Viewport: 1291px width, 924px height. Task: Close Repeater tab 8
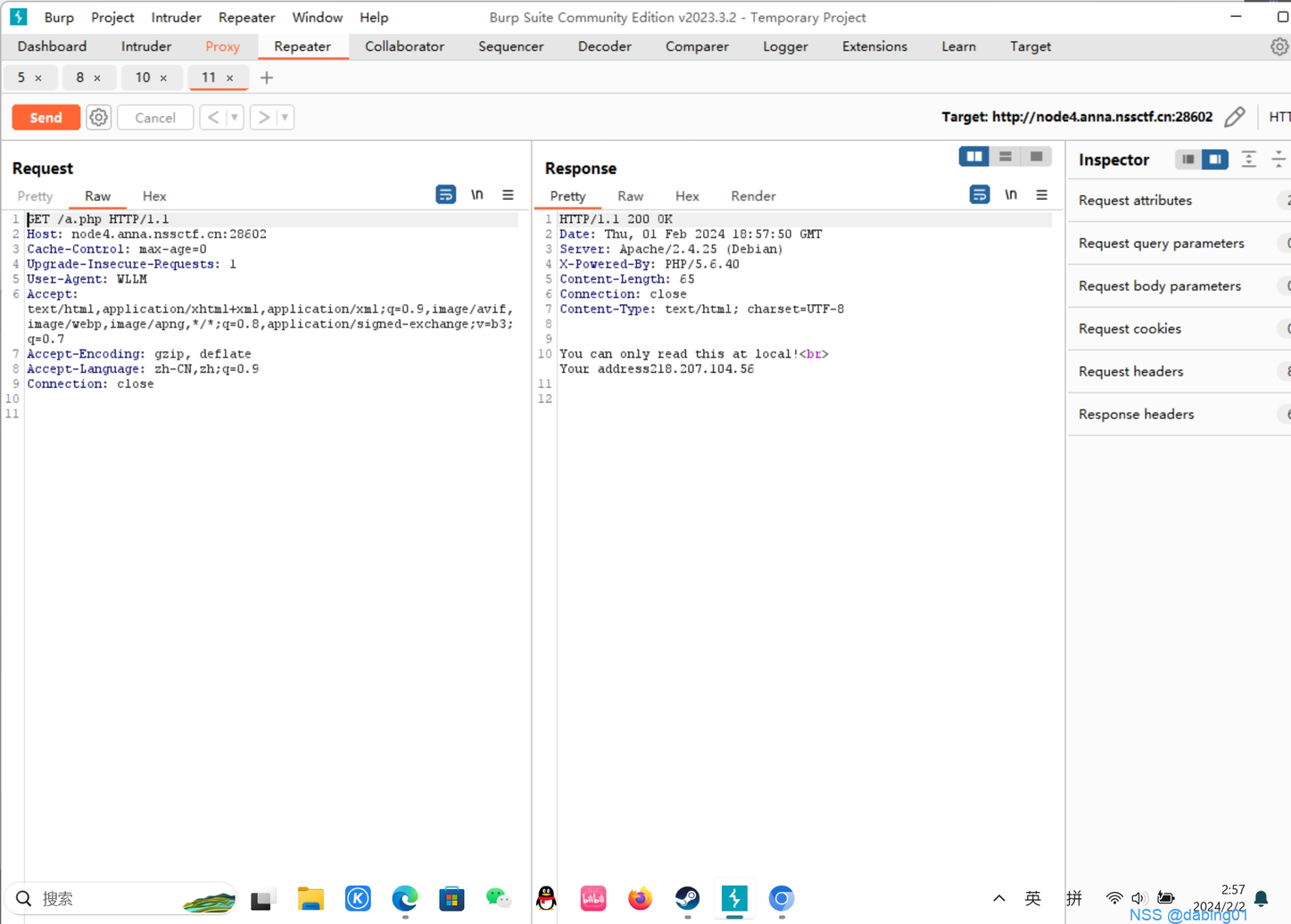coord(97,78)
